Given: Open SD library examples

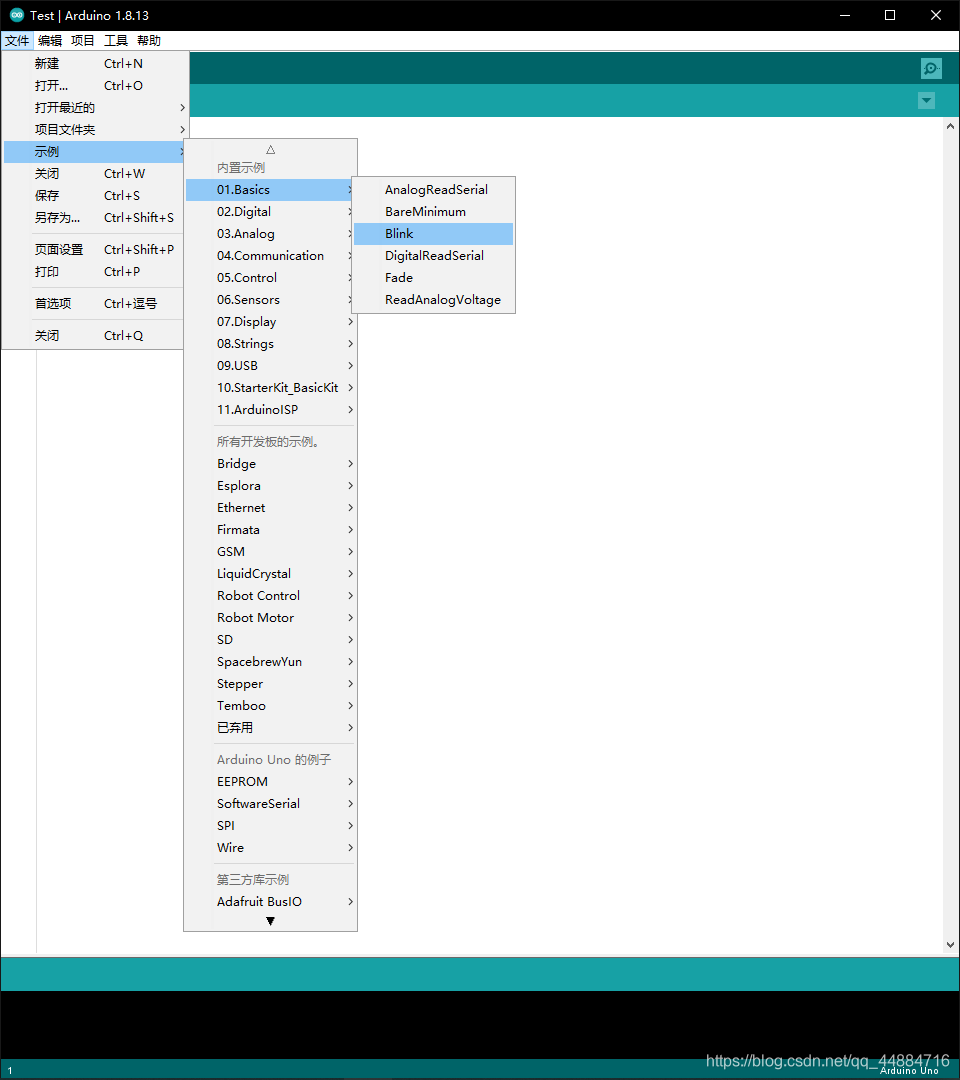Looking at the screenshot, I should click(271, 640).
